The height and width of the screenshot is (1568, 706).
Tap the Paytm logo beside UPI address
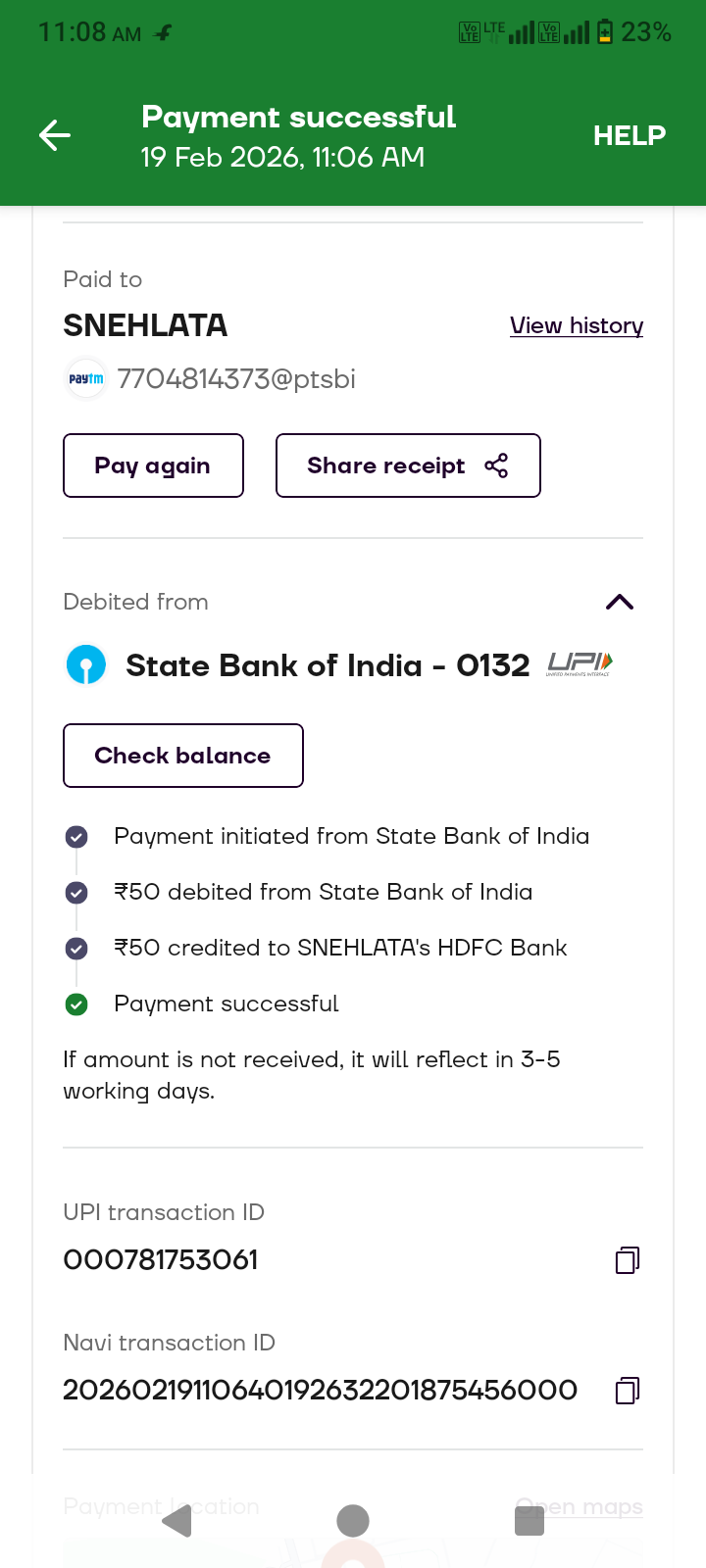[86, 379]
